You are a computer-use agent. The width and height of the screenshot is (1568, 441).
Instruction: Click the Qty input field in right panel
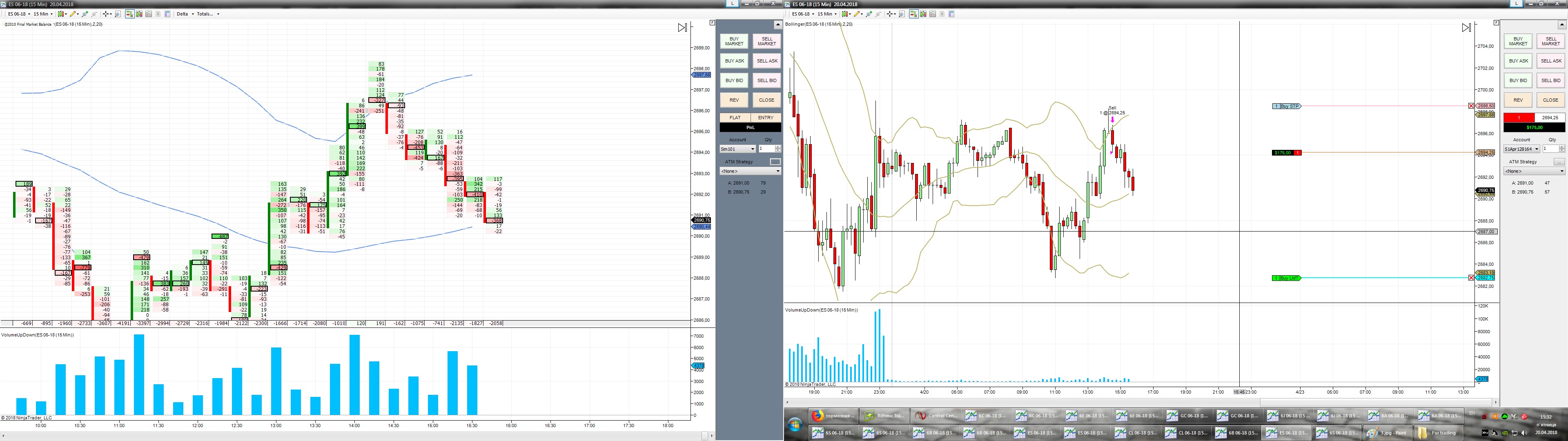(1550, 149)
